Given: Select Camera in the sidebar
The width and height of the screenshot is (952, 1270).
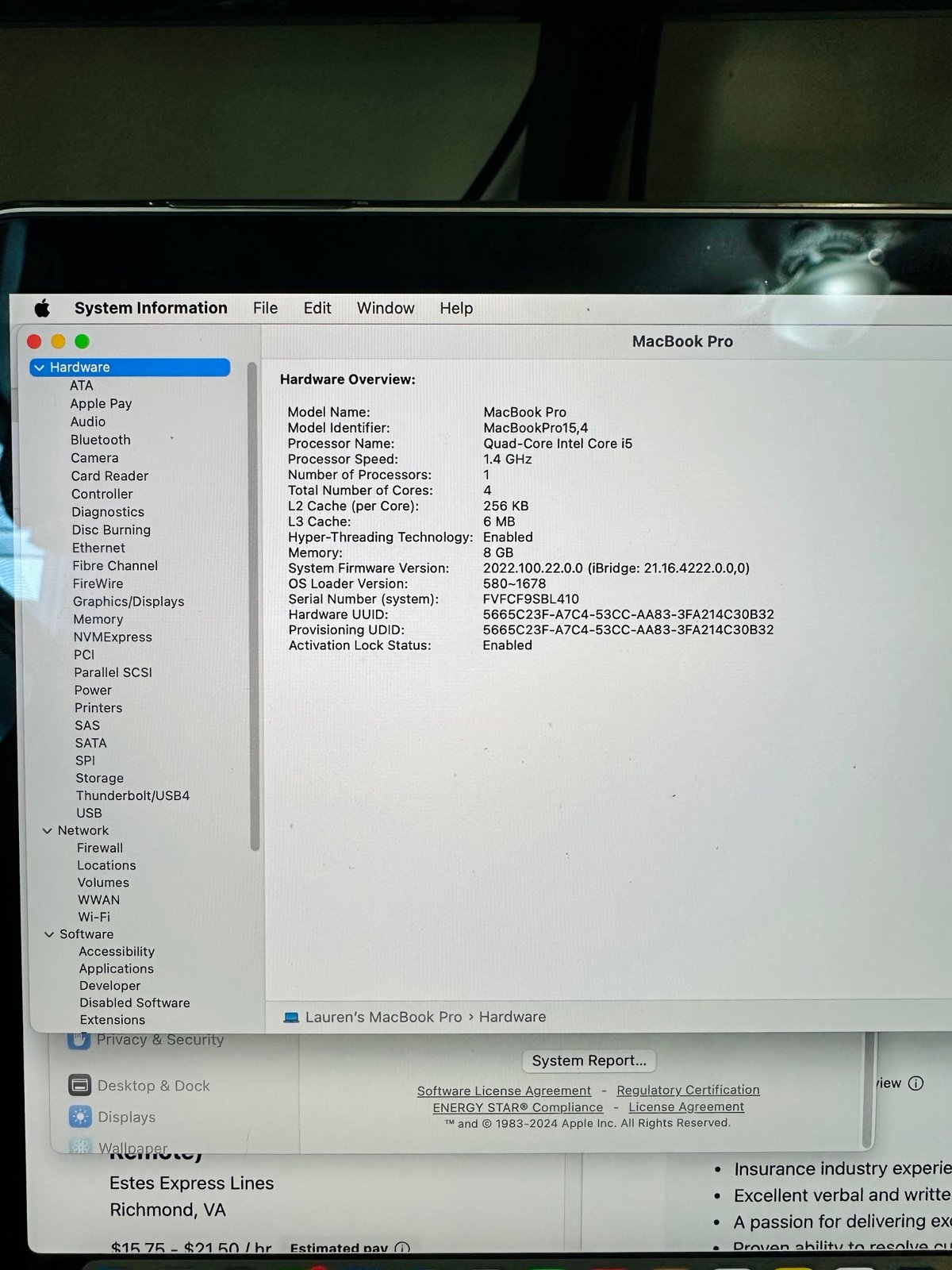Looking at the screenshot, I should point(94,458).
